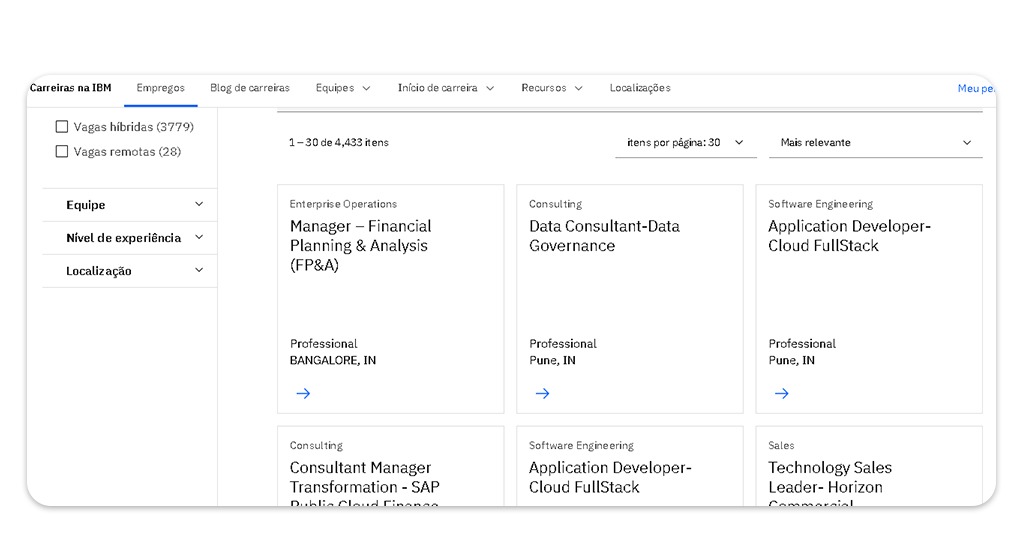
Task: Open the Mais relevante sort dropdown
Action: coord(876,142)
